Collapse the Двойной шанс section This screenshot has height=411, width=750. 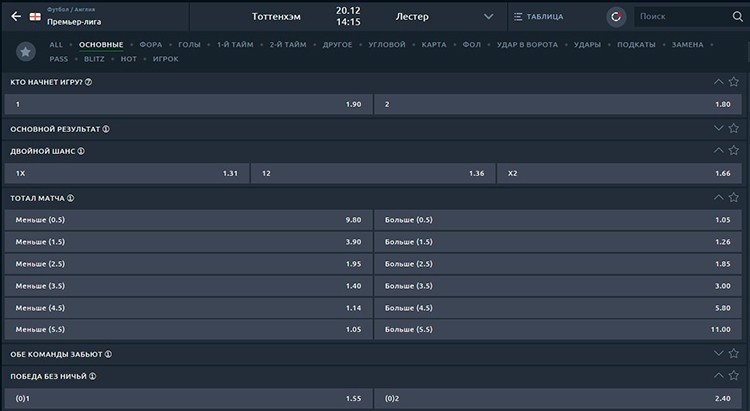[x=718, y=150]
